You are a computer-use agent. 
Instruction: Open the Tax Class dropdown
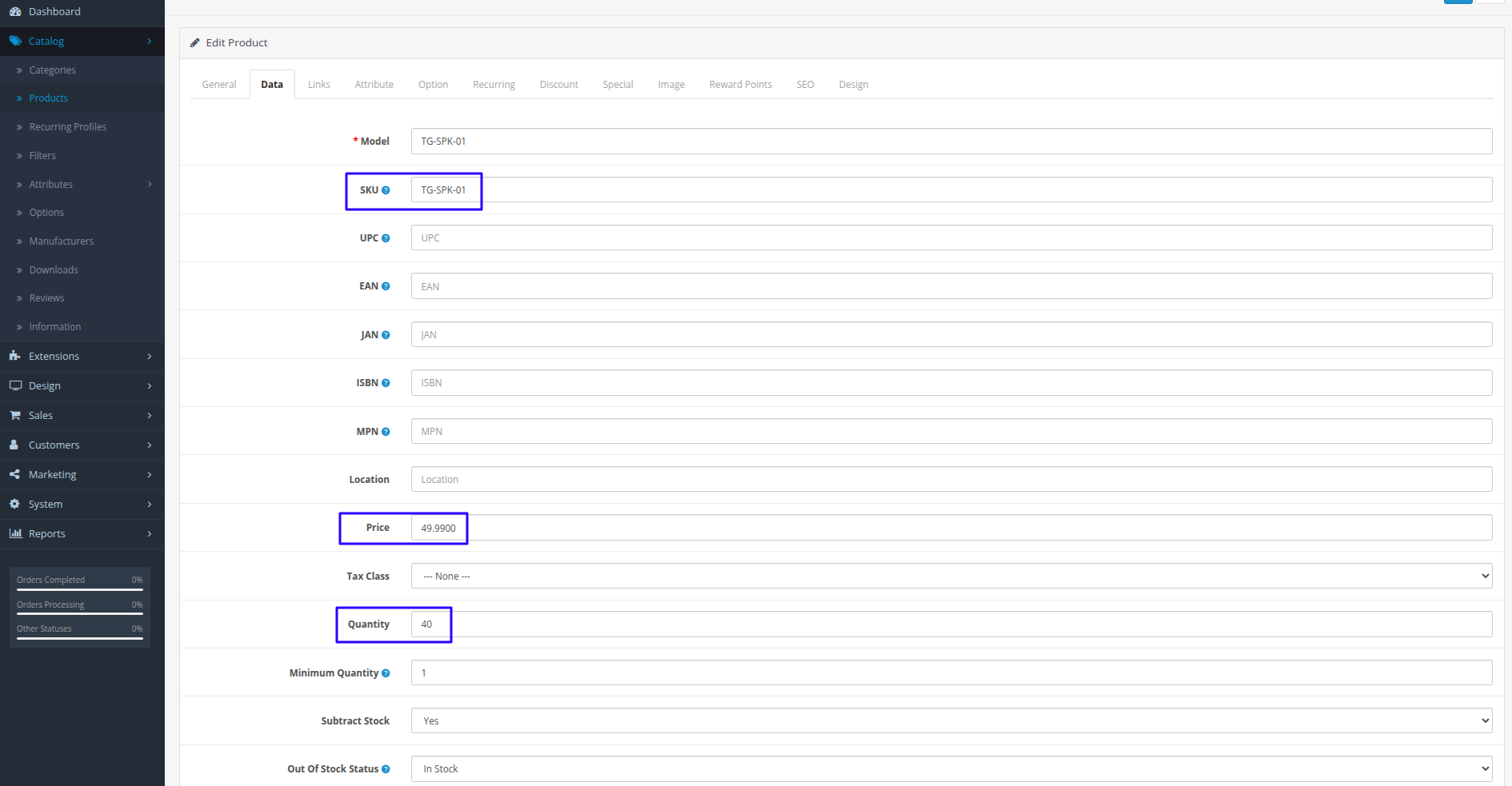click(x=951, y=576)
